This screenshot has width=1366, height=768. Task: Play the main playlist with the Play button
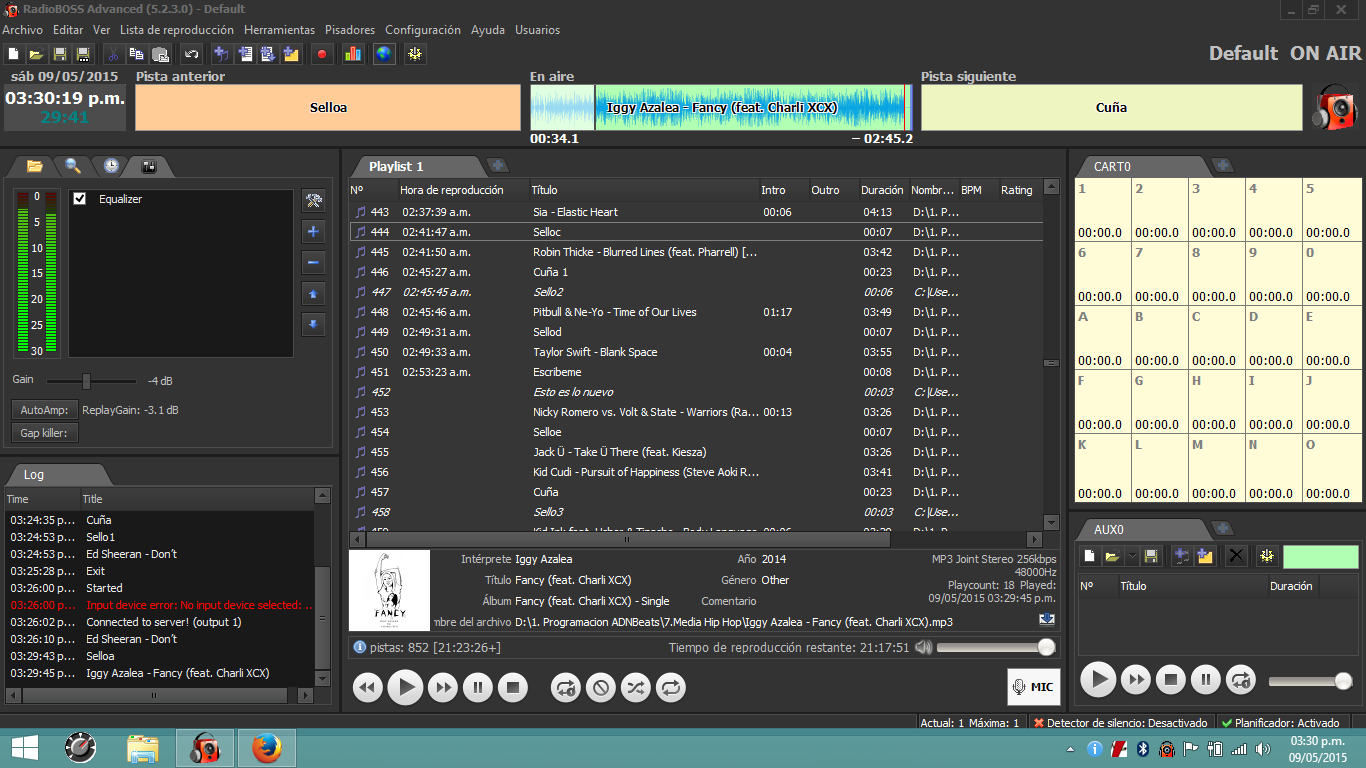(x=405, y=687)
